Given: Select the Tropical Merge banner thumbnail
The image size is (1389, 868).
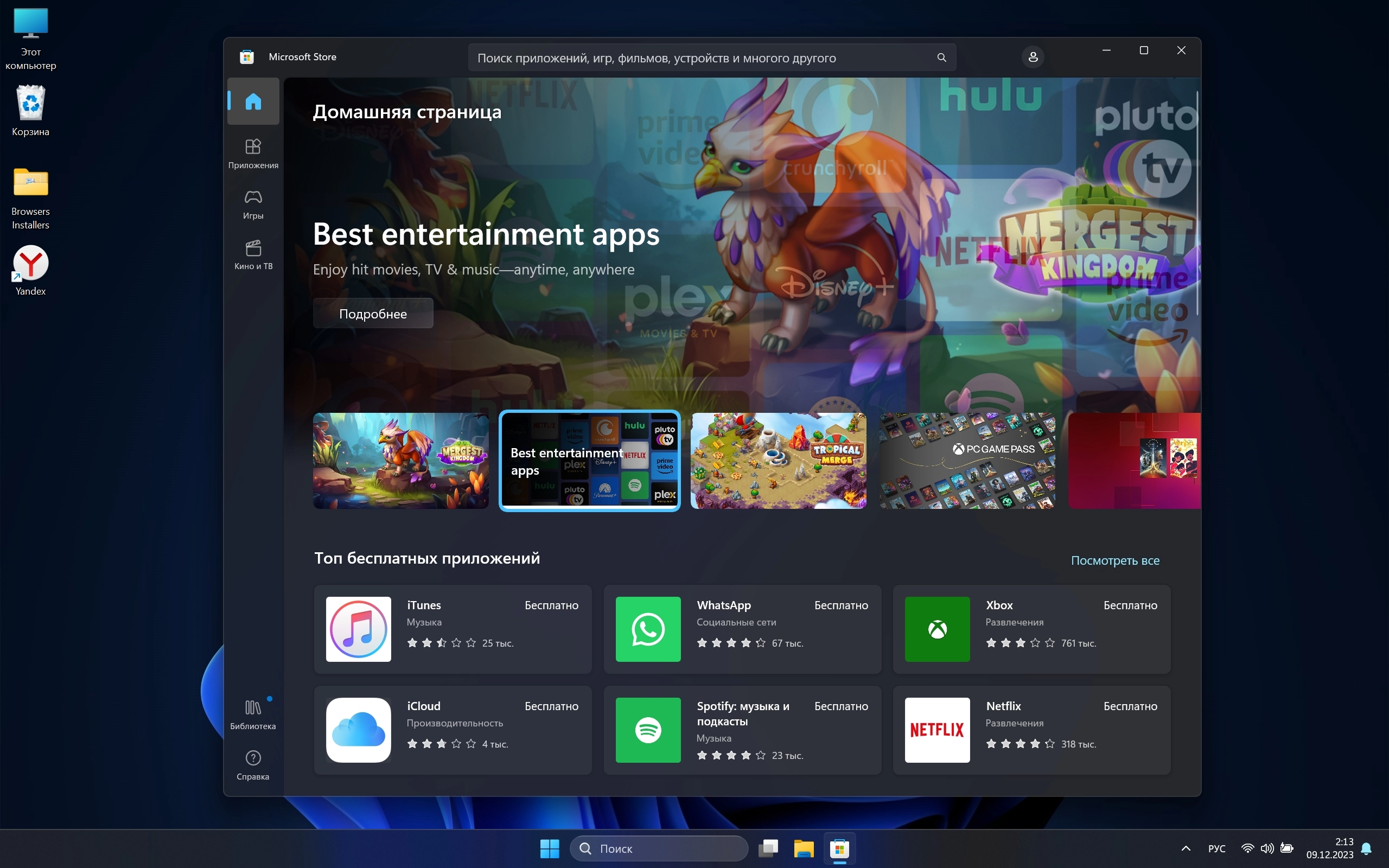Looking at the screenshot, I should 778,461.
